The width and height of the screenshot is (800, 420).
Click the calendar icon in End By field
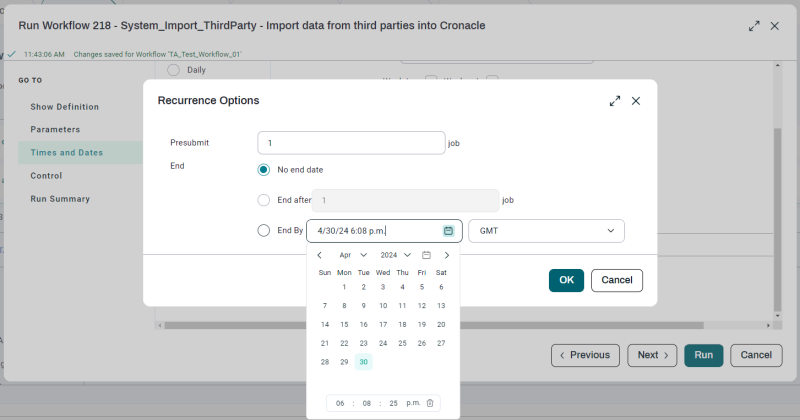click(449, 231)
